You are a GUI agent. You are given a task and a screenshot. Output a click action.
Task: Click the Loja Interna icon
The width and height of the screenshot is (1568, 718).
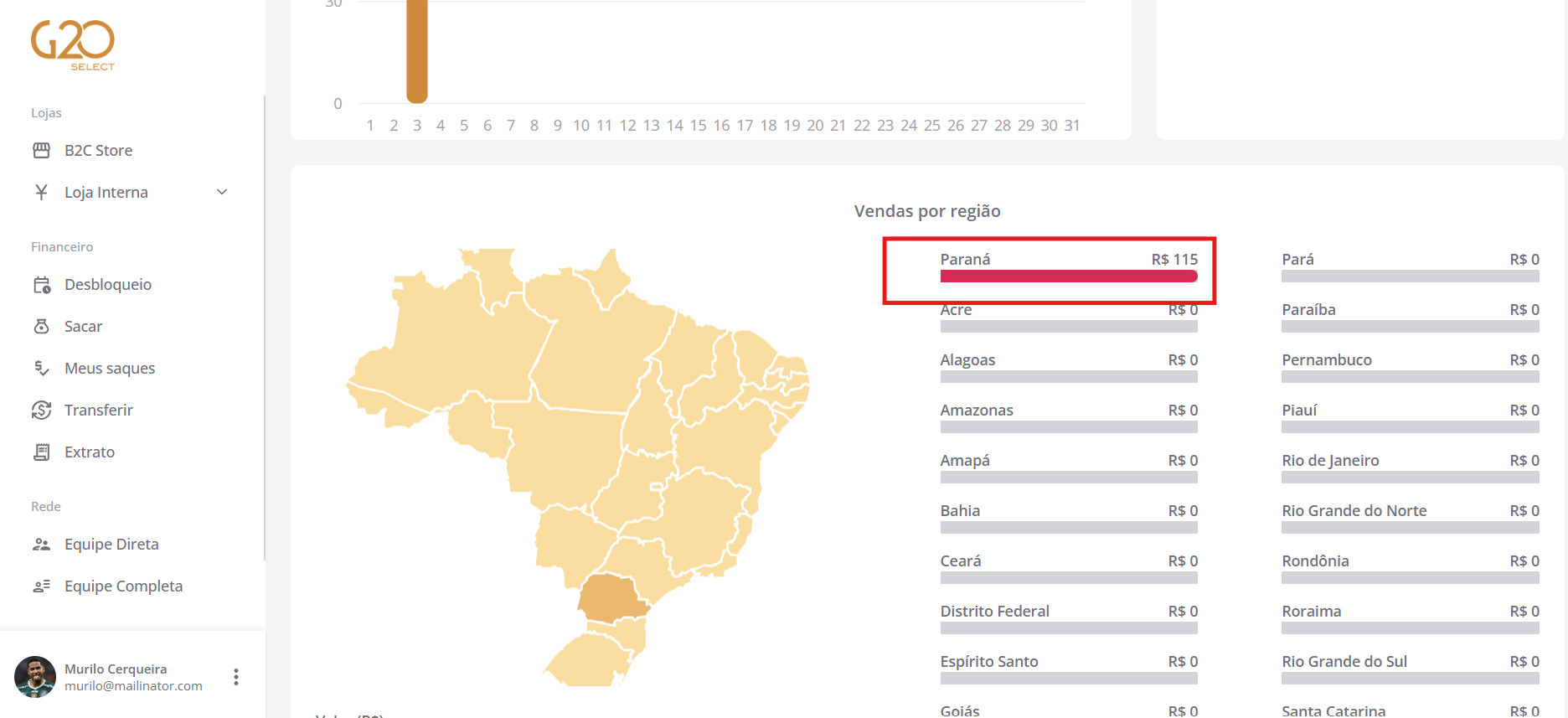point(41,193)
